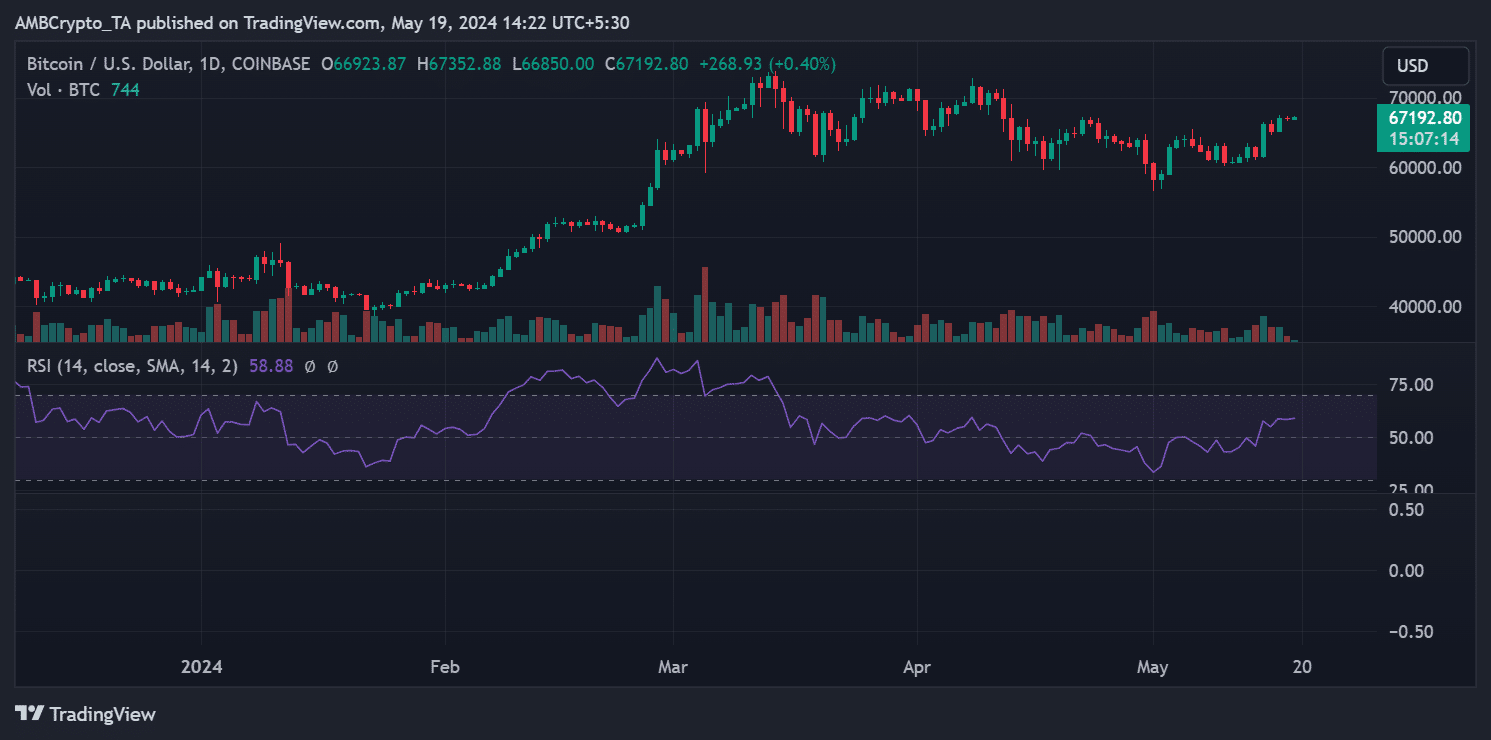Viewport: 1491px width, 740px height.
Task: Click the volume value 744
Action: pos(125,90)
